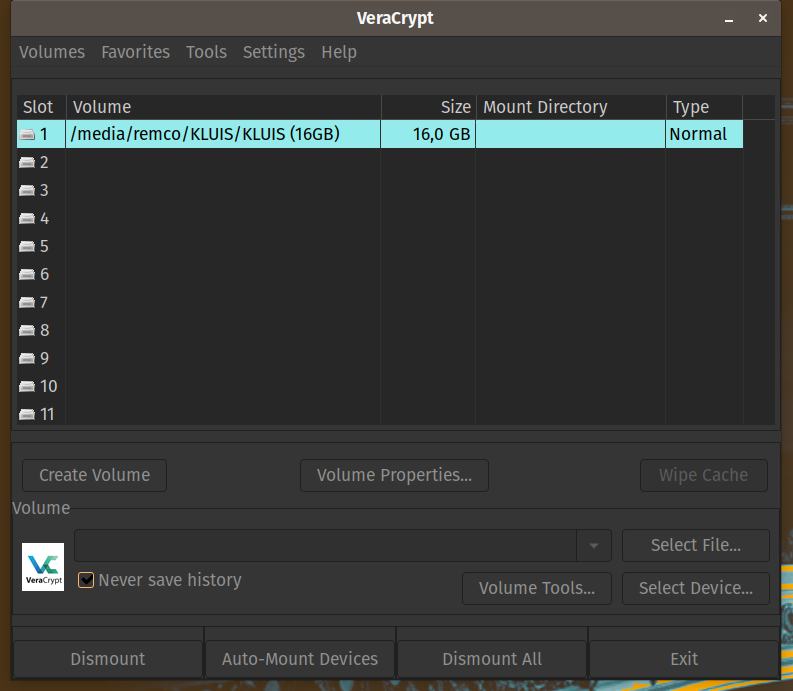Click the drive icon for slot 1
Screen dimensions: 793x691
coord(27,134)
